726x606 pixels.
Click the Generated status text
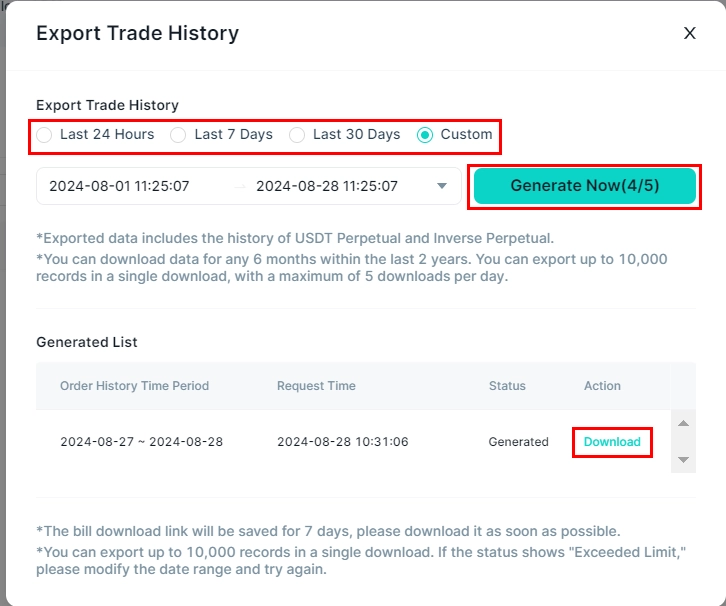click(518, 442)
